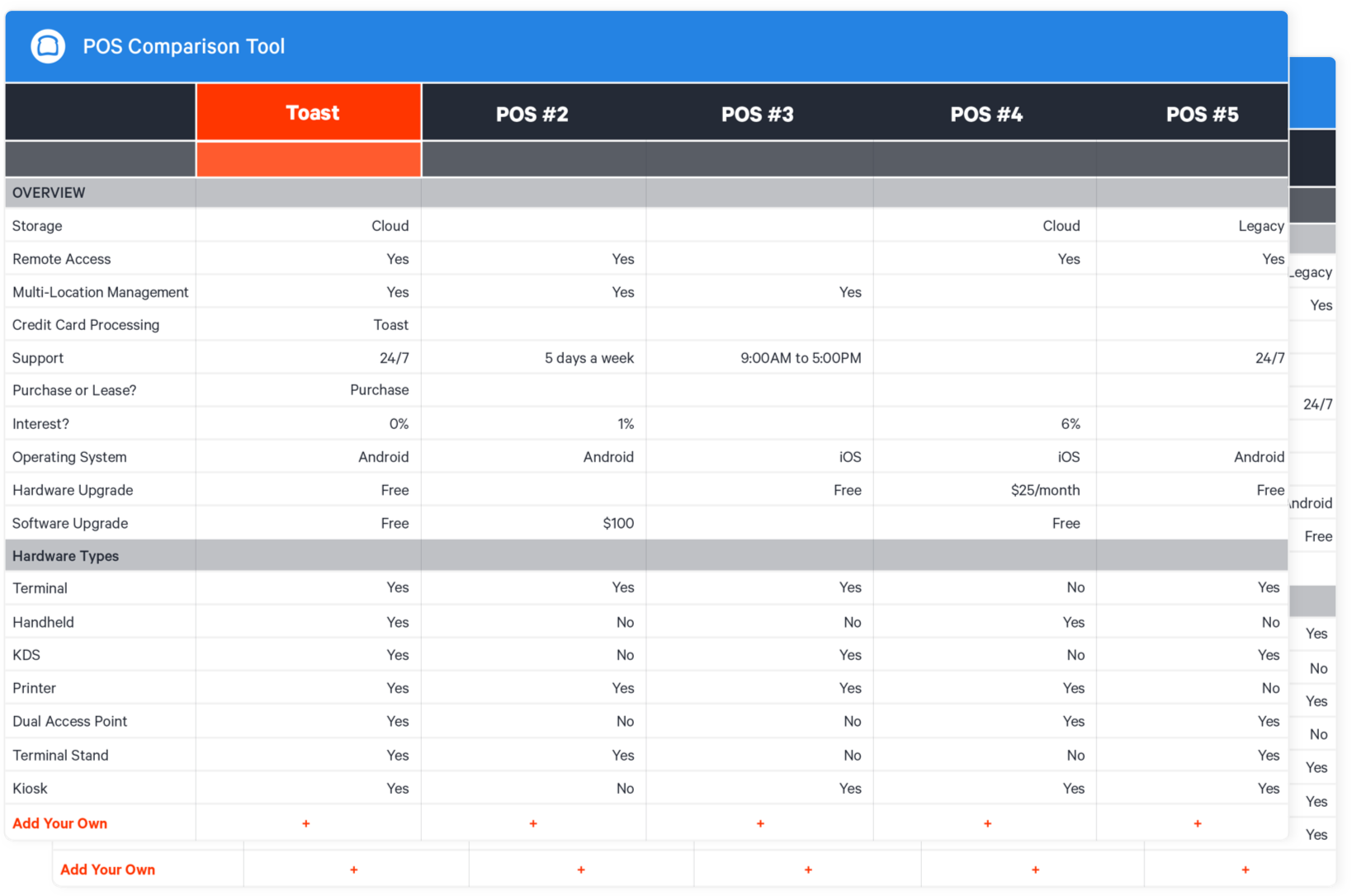Select the Dual Access Point row label
The width and height of the screenshot is (1352, 896).
(69, 721)
